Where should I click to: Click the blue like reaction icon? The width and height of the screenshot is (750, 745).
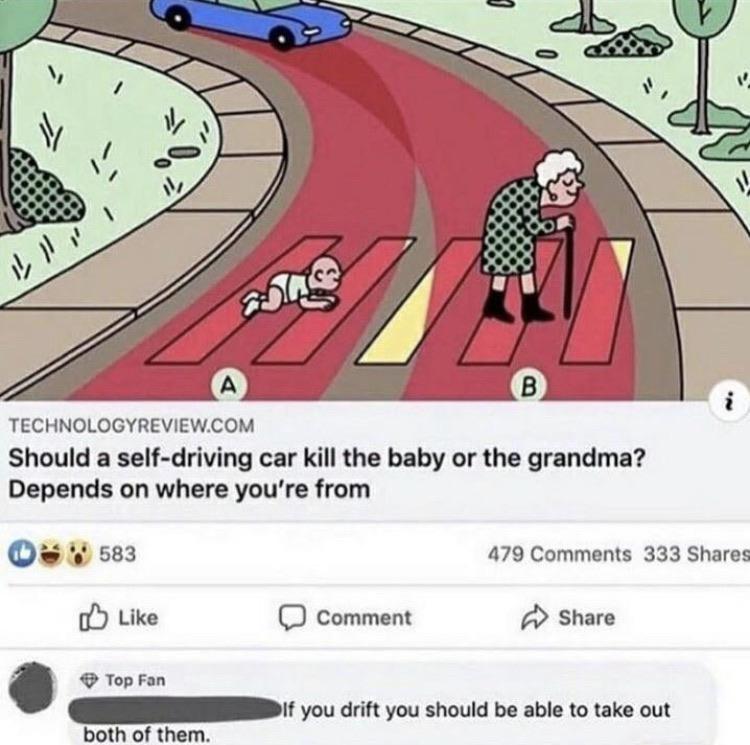click(x=23, y=554)
